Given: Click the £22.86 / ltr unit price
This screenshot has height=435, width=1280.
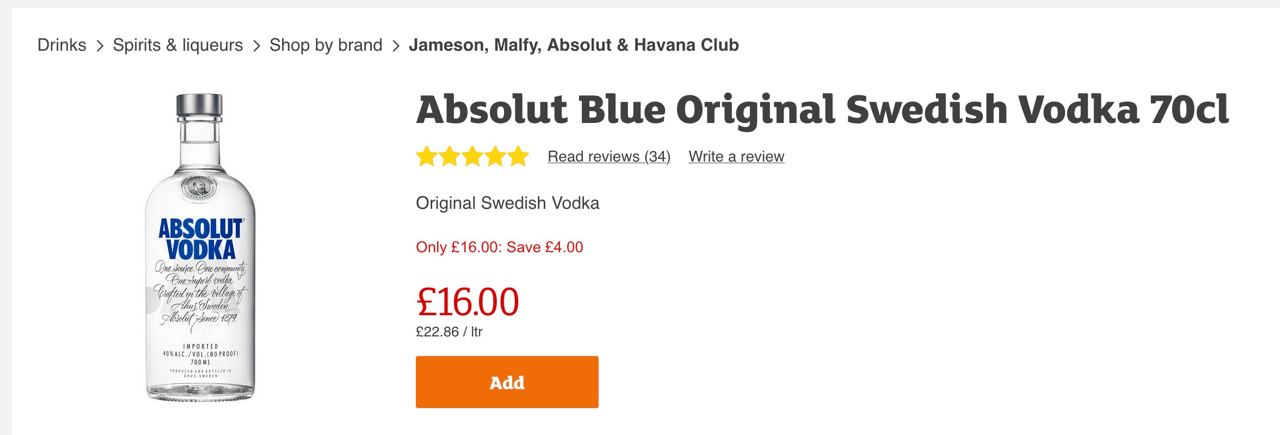Looking at the screenshot, I should pos(449,331).
